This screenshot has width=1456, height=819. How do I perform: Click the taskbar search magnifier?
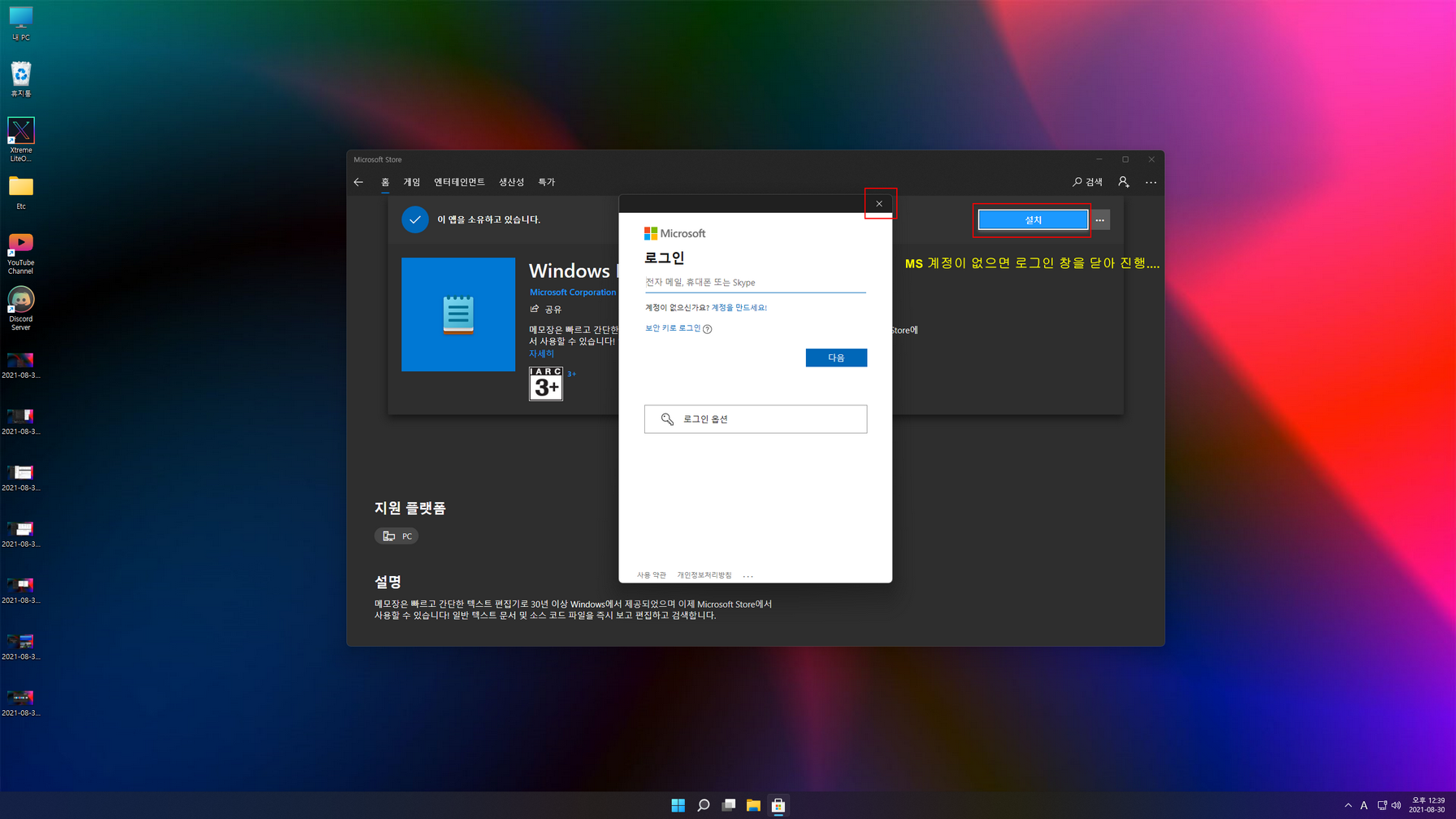click(x=704, y=805)
